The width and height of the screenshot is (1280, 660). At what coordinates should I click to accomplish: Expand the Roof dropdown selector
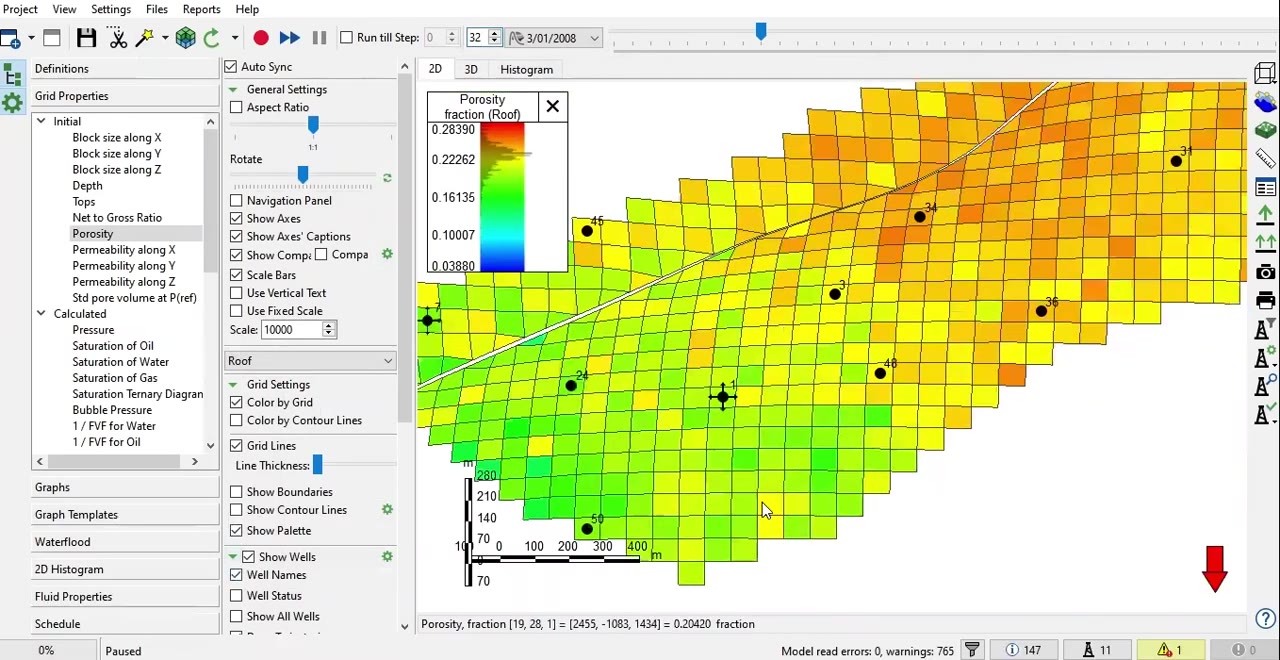[x=387, y=361]
